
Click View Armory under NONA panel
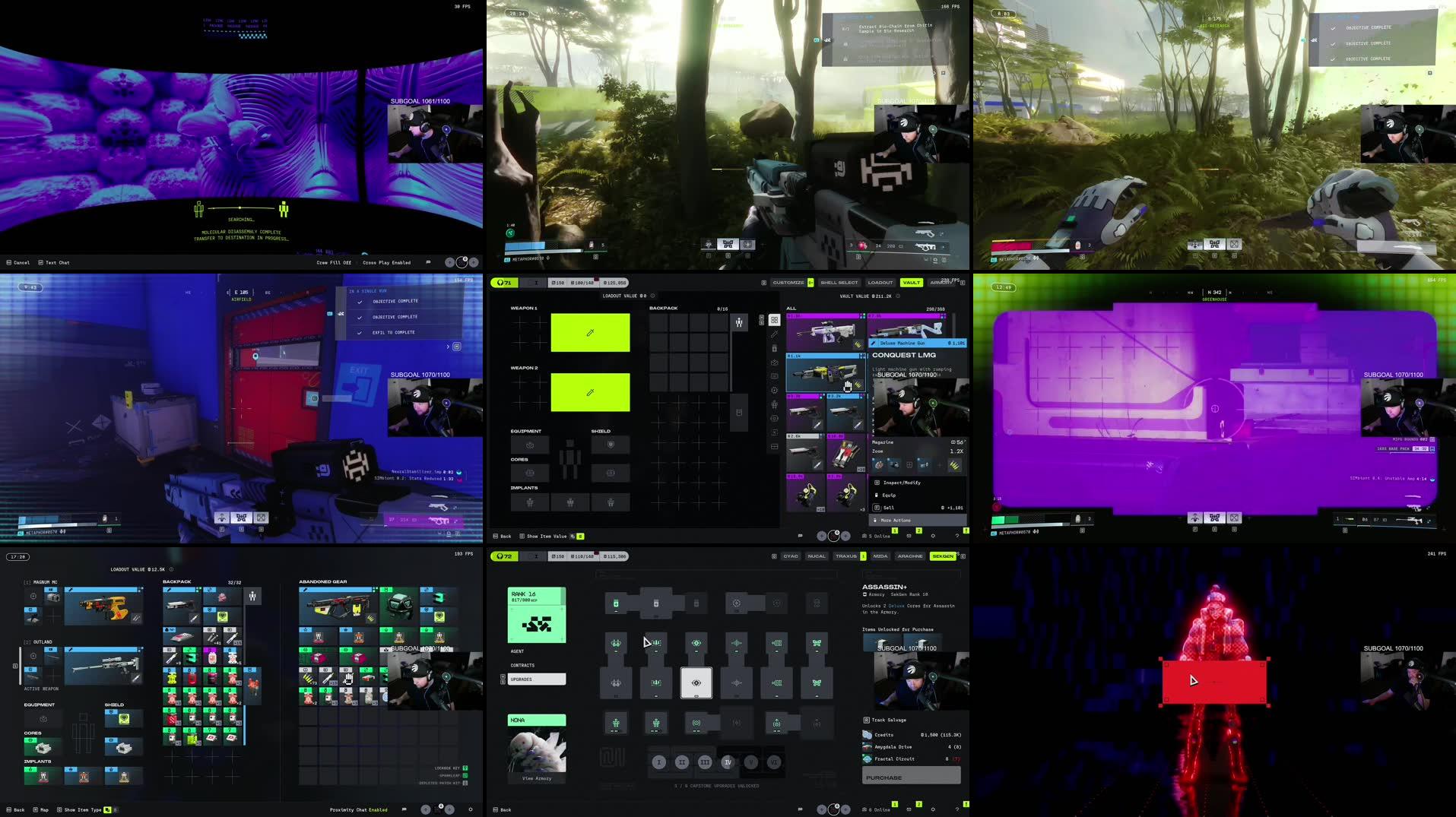[537, 778]
